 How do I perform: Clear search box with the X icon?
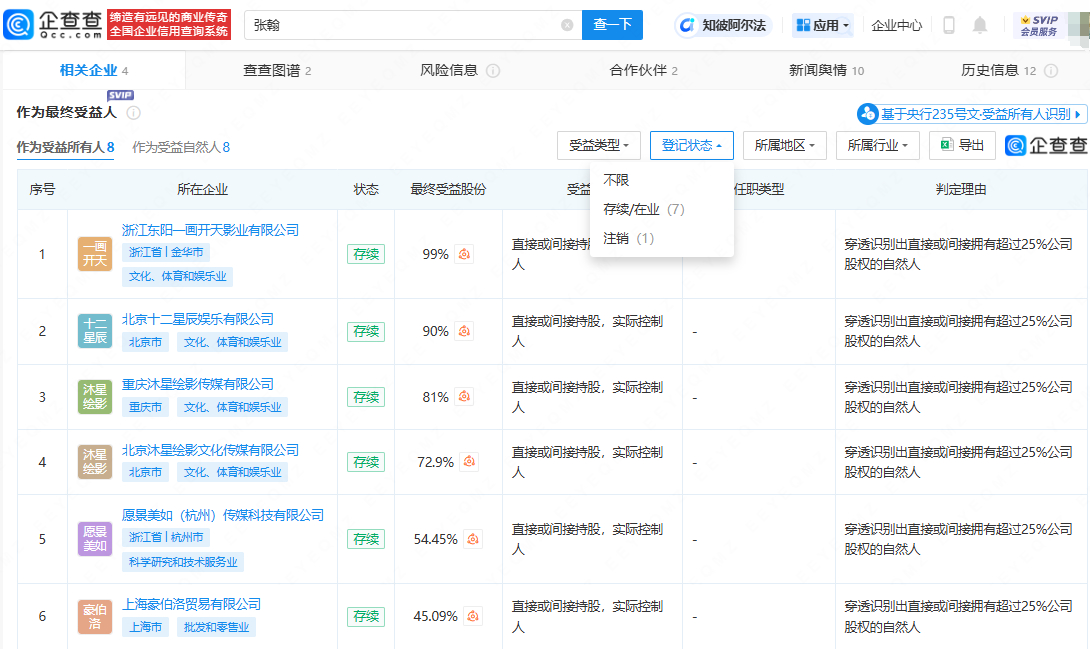(x=567, y=25)
